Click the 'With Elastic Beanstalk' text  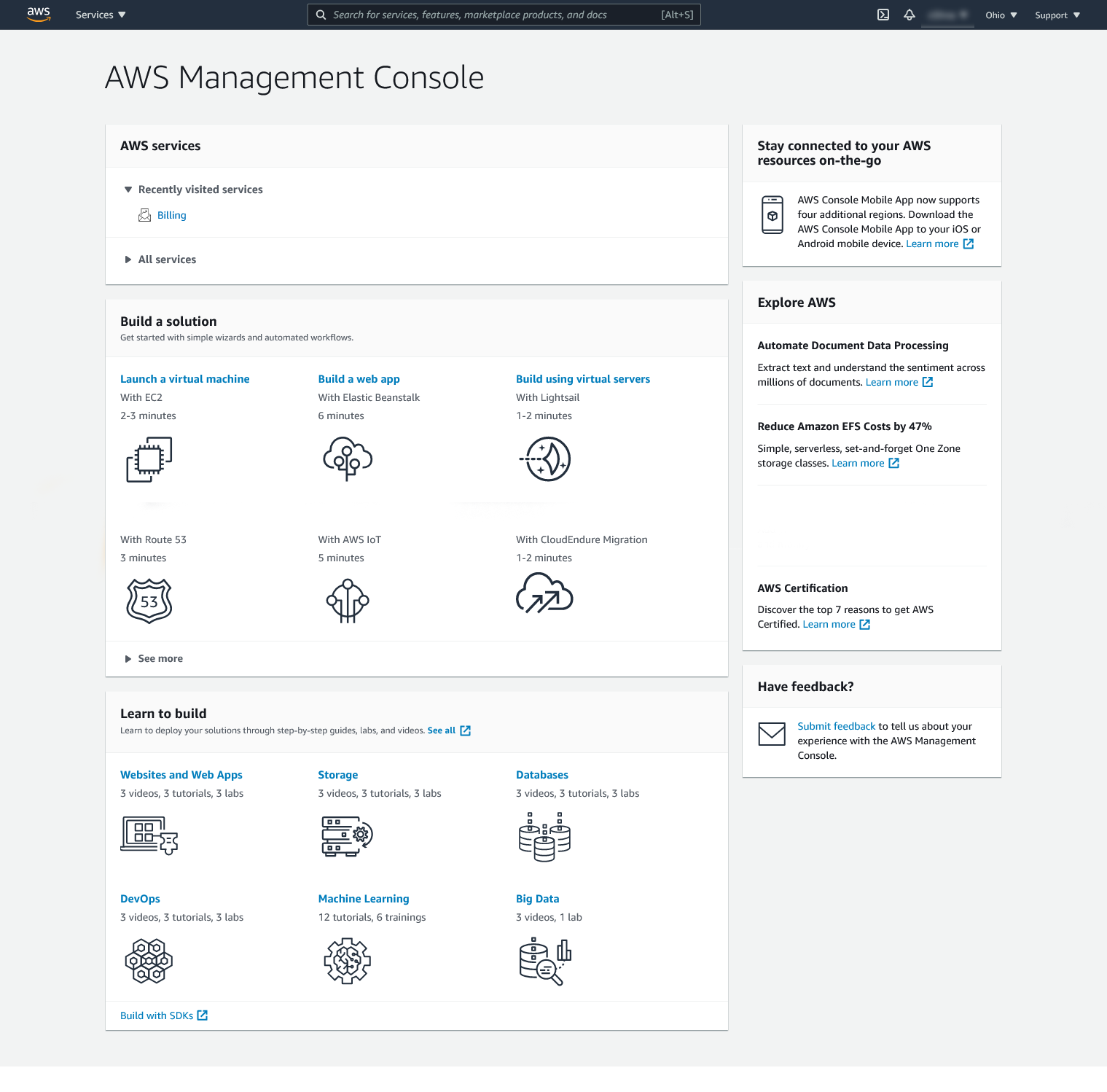[369, 397]
